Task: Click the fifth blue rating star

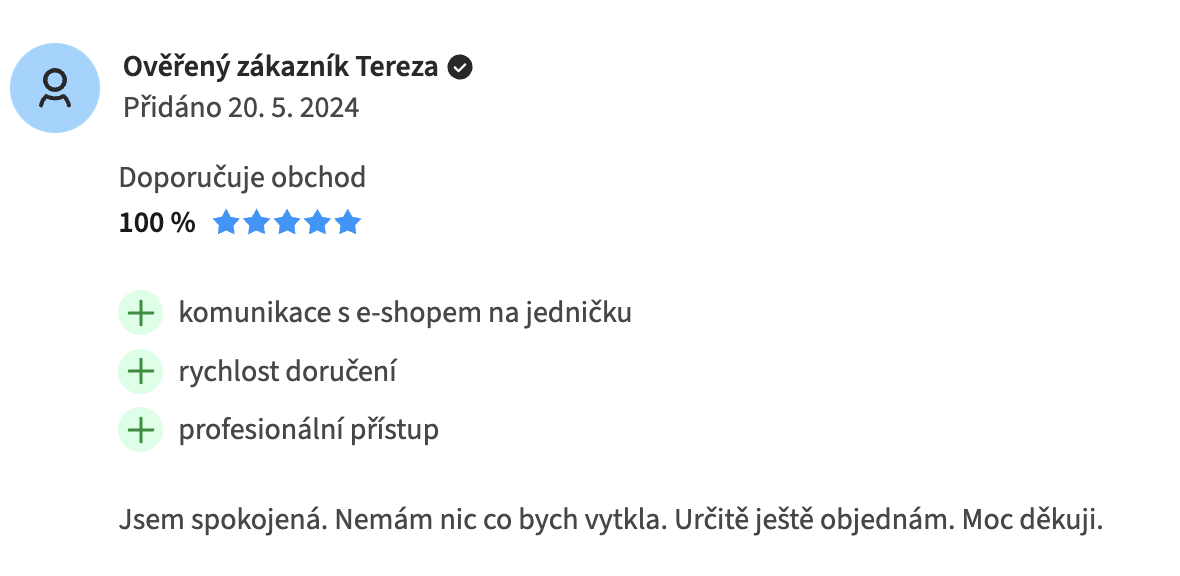Action: tap(348, 223)
